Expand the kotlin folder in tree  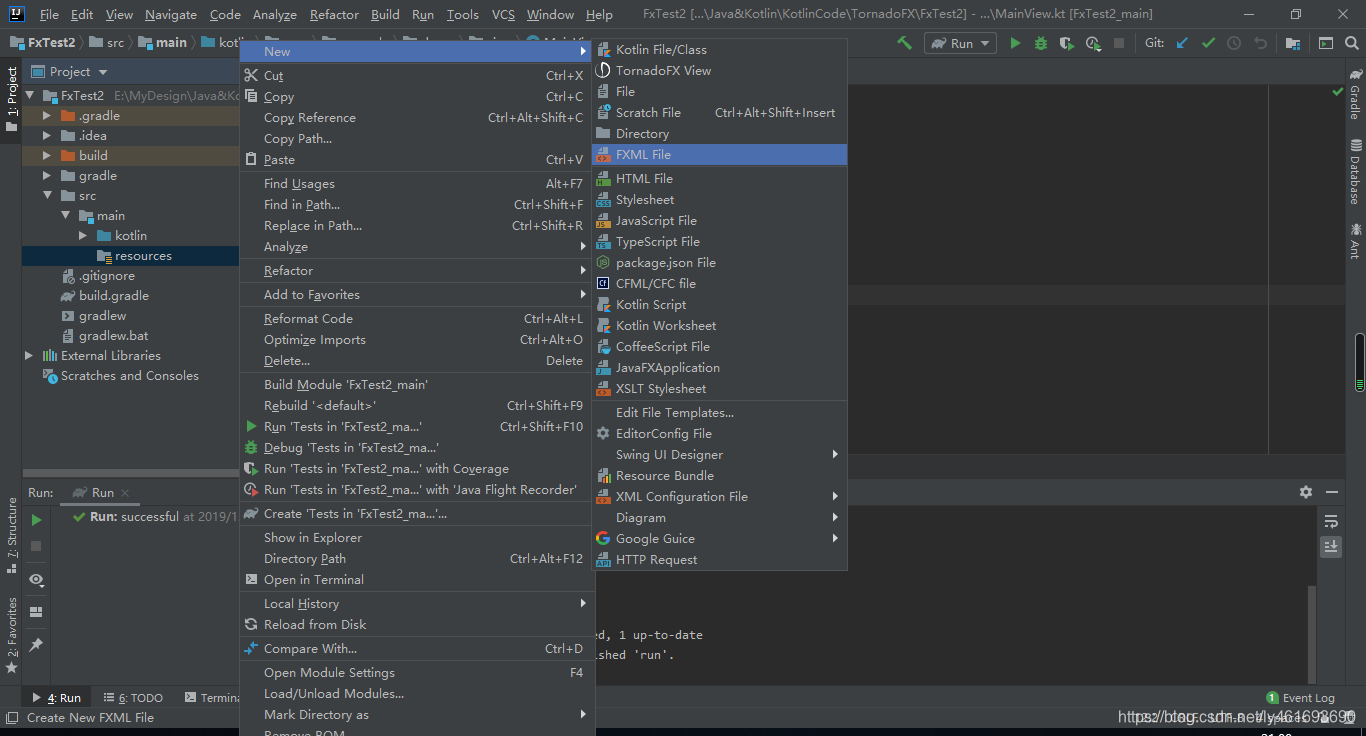pos(83,236)
